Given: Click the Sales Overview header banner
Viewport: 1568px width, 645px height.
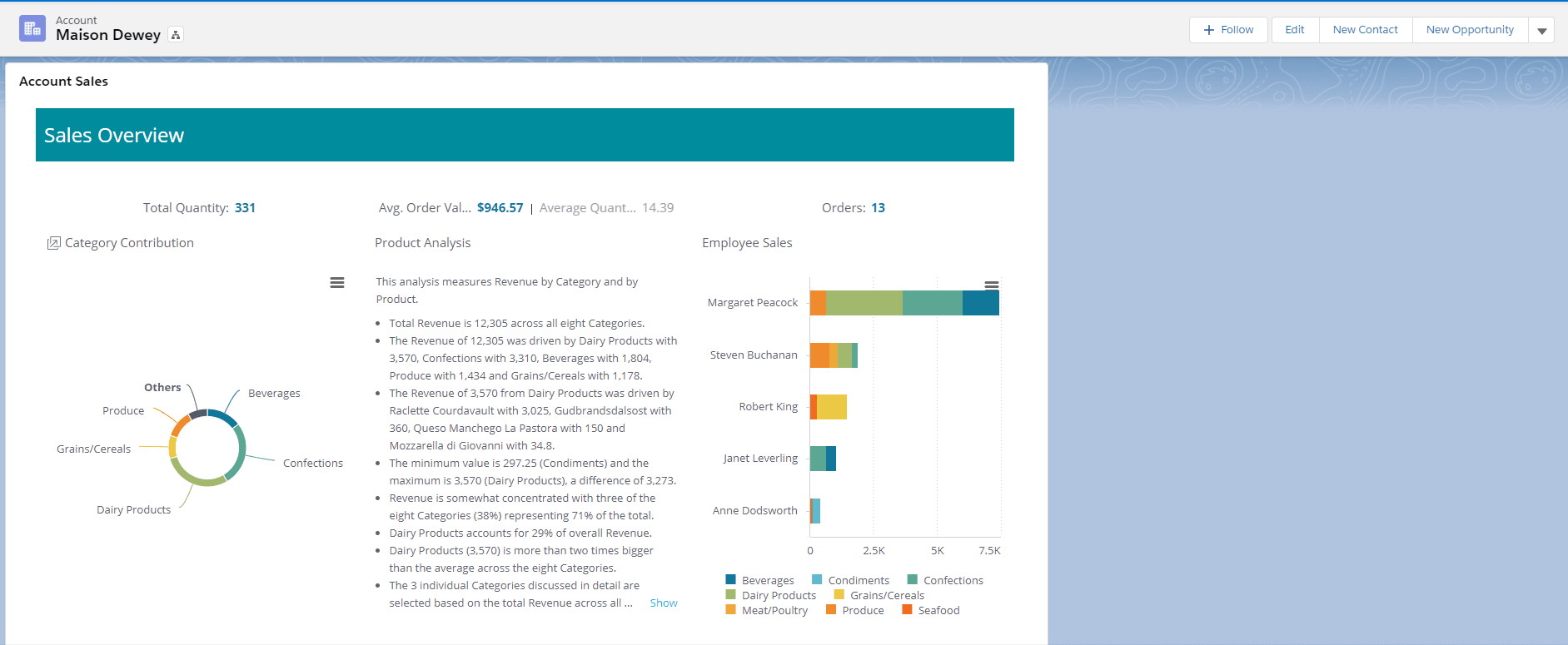Looking at the screenshot, I should click(x=525, y=135).
